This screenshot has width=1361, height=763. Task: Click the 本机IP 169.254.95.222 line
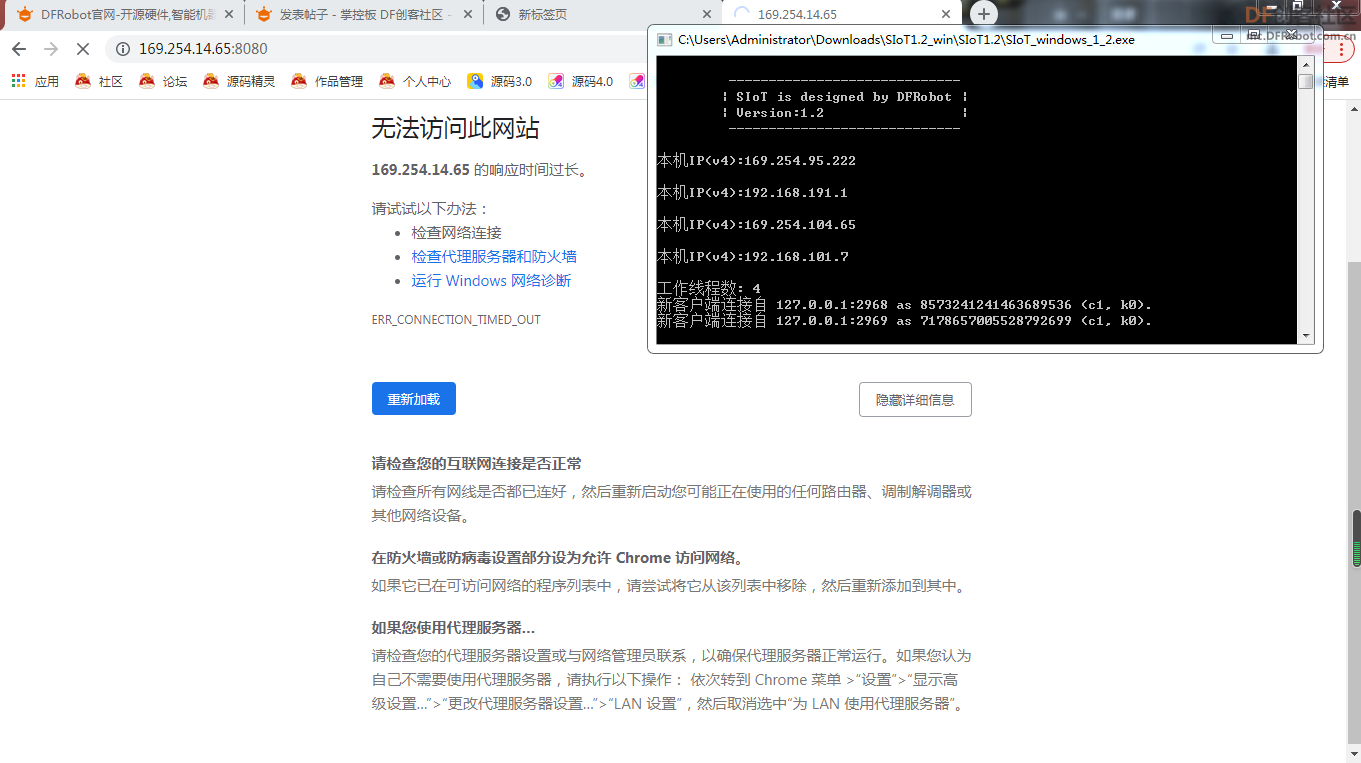756,161
